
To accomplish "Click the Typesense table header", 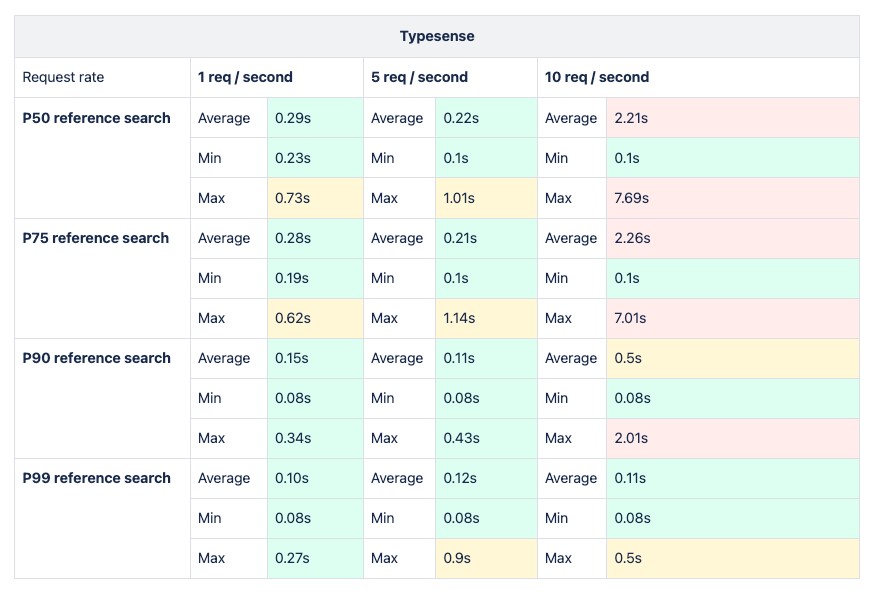I will (x=436, y=37).
